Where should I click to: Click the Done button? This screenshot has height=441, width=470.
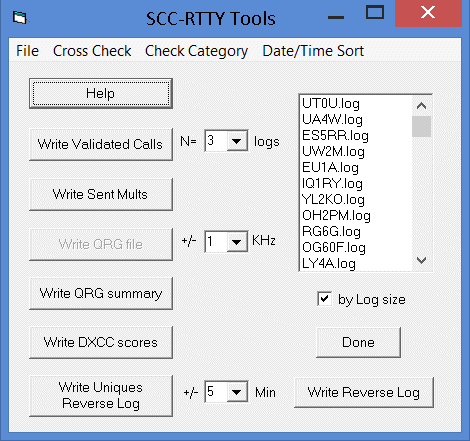pyautogui.click(x=358, y=342)
